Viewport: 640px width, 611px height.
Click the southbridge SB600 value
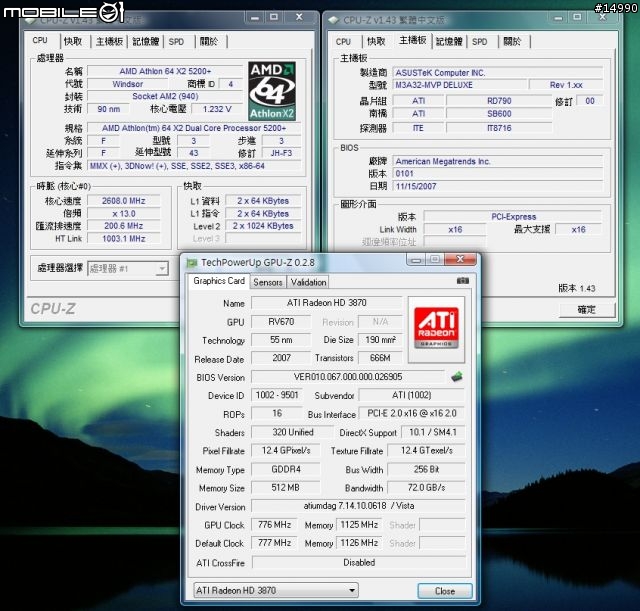point(499,113)
